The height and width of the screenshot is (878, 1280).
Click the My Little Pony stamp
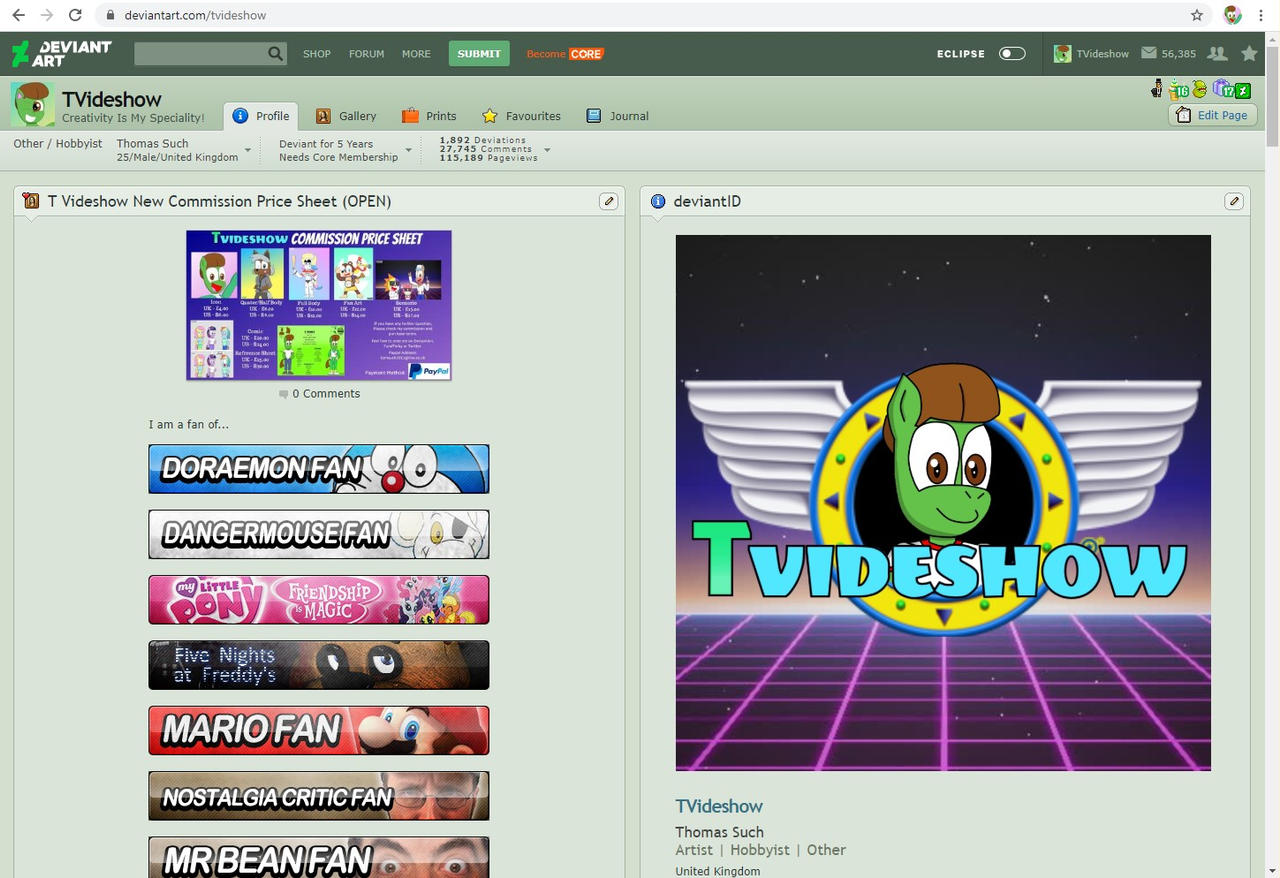[319, 600]
